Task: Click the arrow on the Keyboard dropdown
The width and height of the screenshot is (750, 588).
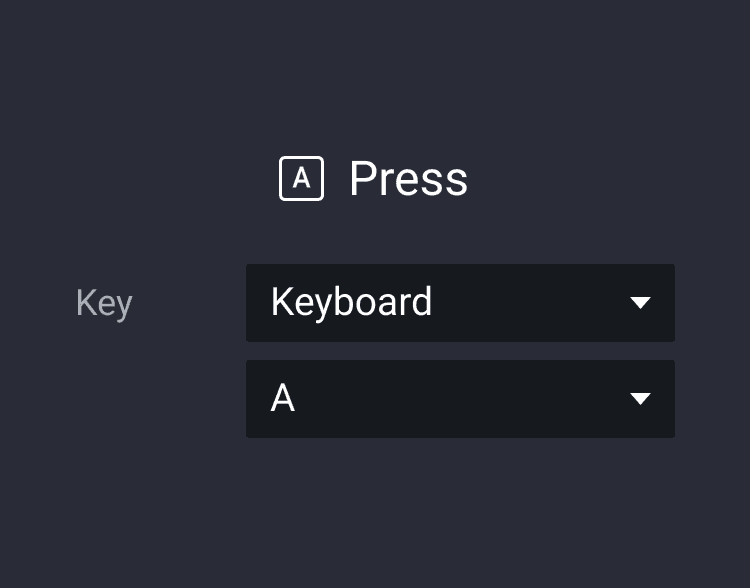Action: coord(641,303)
